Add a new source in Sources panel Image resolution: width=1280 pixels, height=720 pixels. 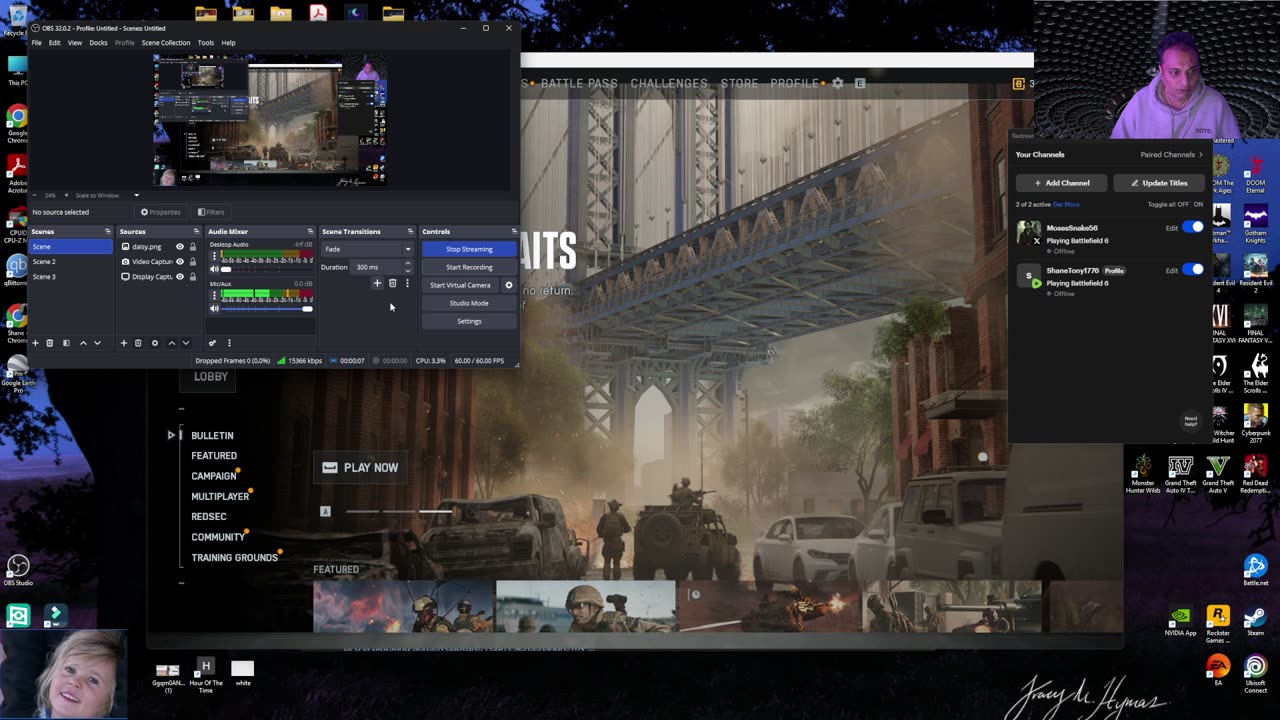(x=124, y=343)
